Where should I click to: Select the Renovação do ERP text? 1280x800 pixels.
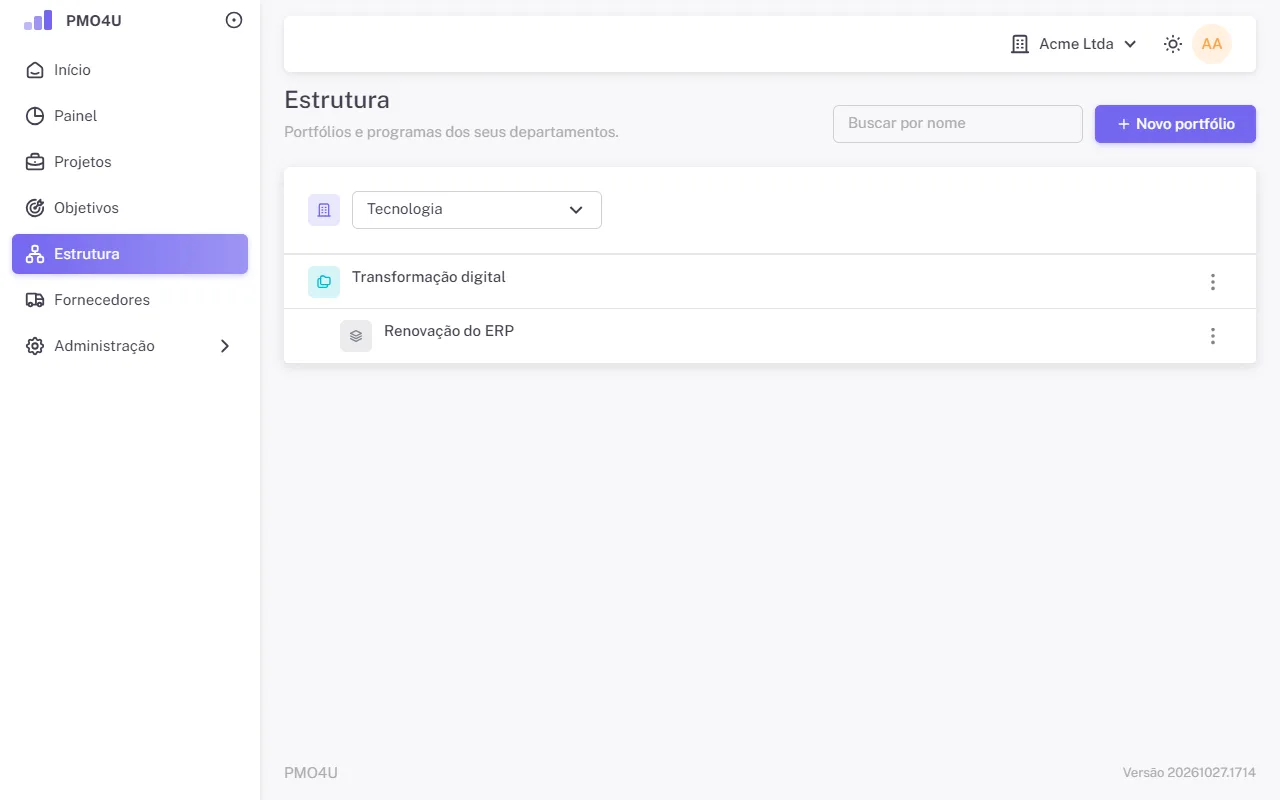[x=449, y=331]
